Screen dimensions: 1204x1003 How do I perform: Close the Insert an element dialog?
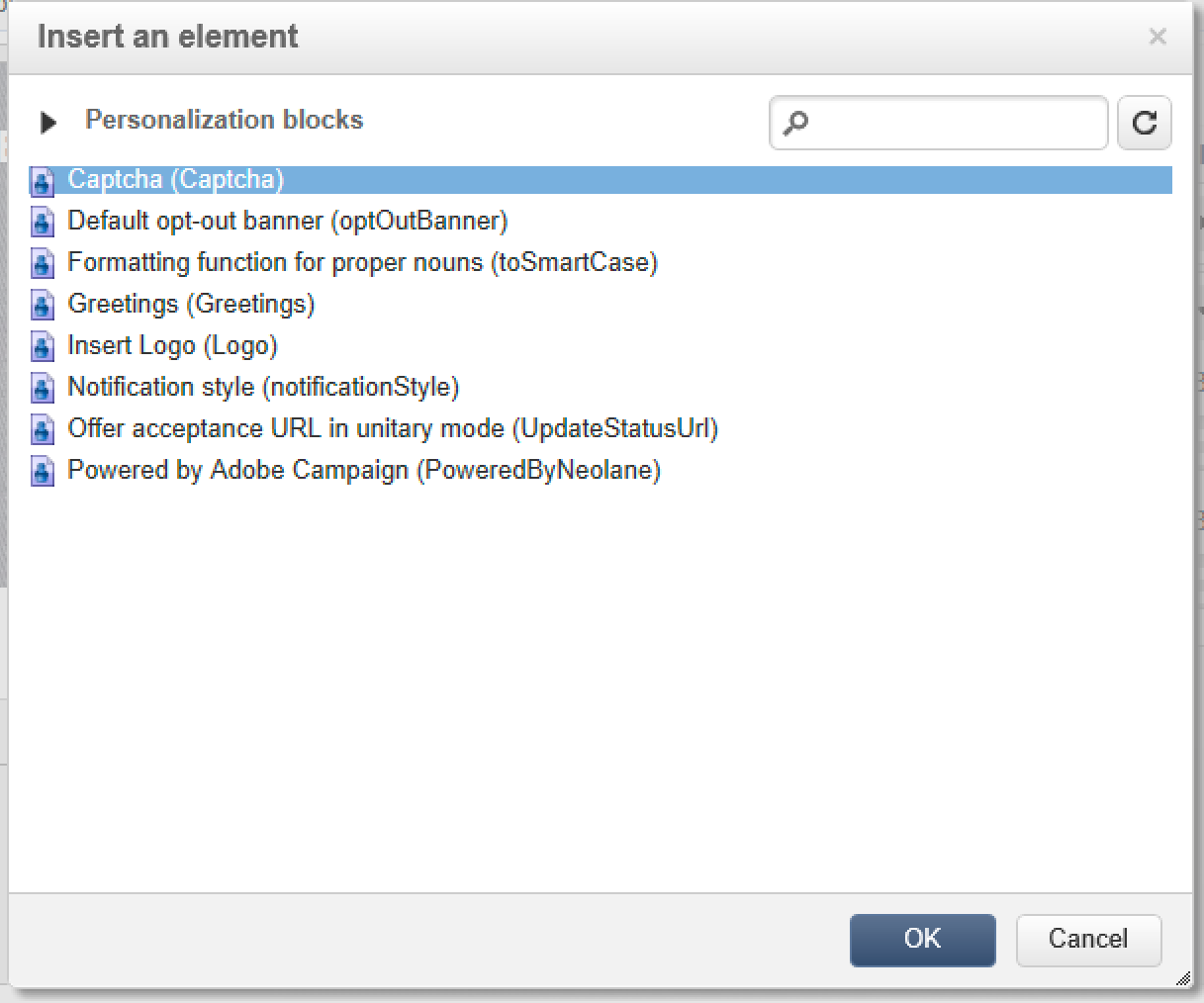tap(1158, 38)
